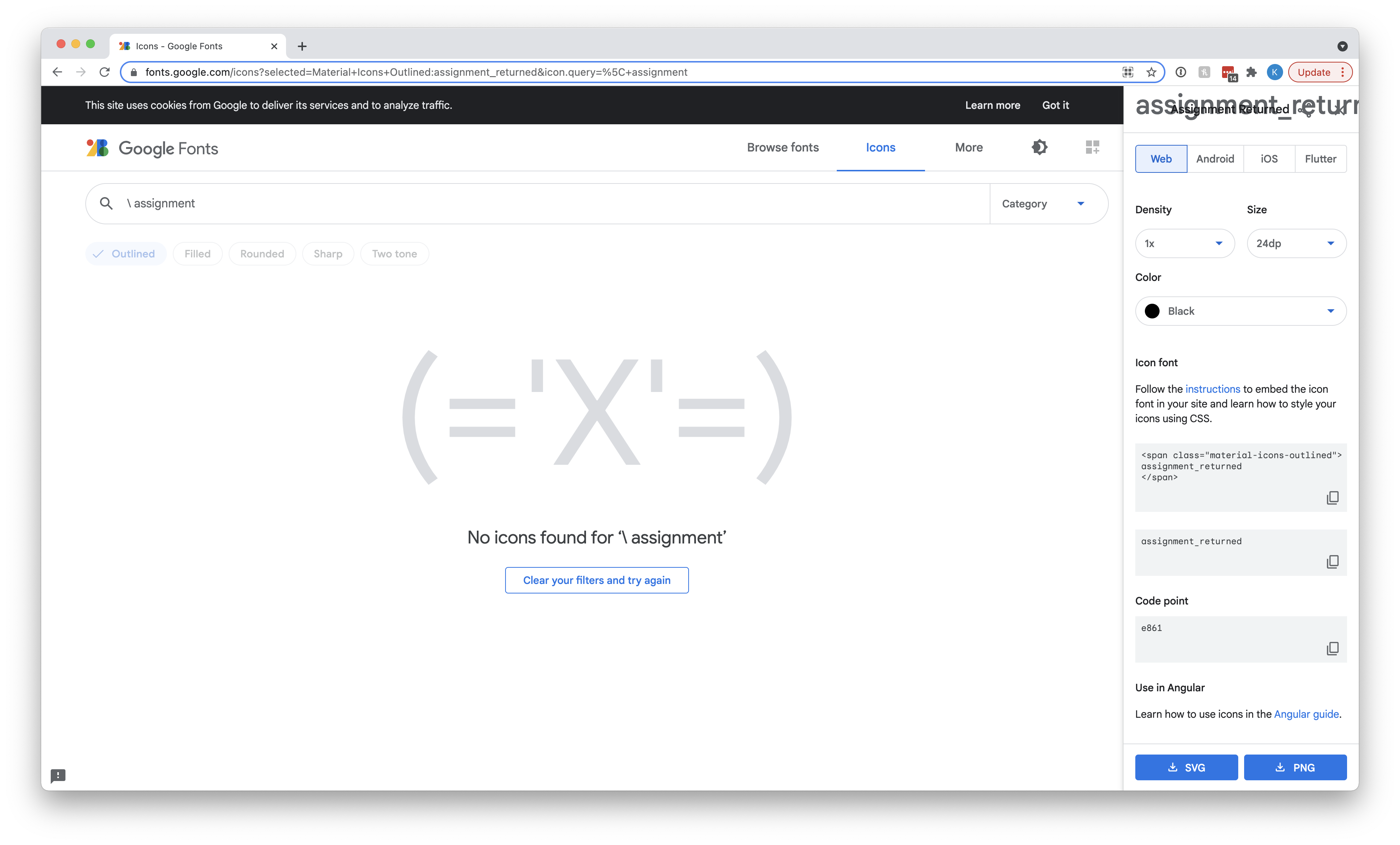
Task: Disable the Outlined style filter
Action: point(126,253)
